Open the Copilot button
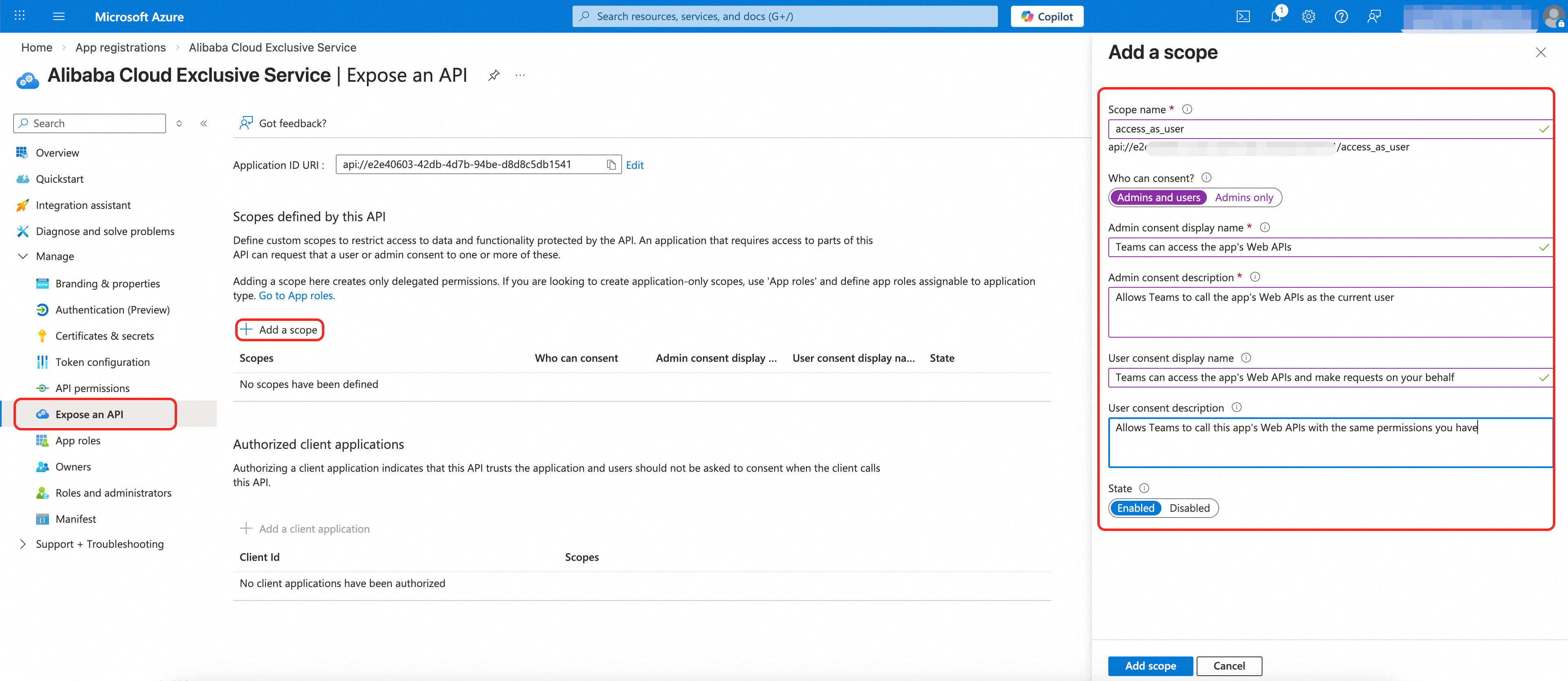This screenshot has width=1568, height=681. click(1047, 16)
